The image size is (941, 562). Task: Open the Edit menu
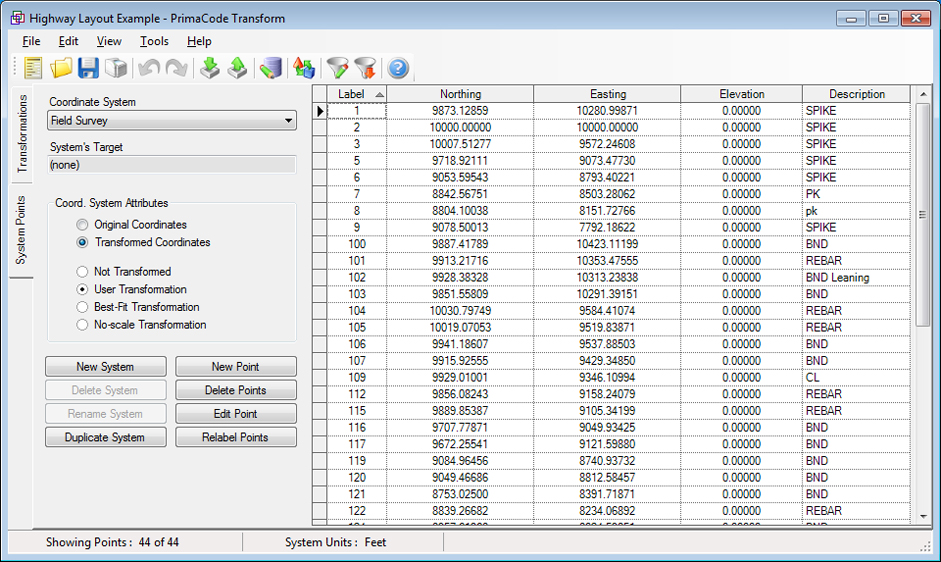pyautogui.click(x=68, y=41)
